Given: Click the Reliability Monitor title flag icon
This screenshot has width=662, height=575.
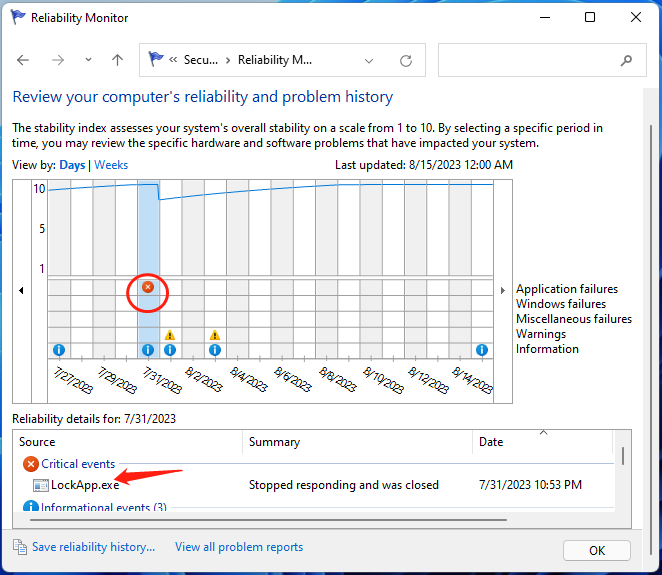Looking at the screenshot, I should 18,17.
